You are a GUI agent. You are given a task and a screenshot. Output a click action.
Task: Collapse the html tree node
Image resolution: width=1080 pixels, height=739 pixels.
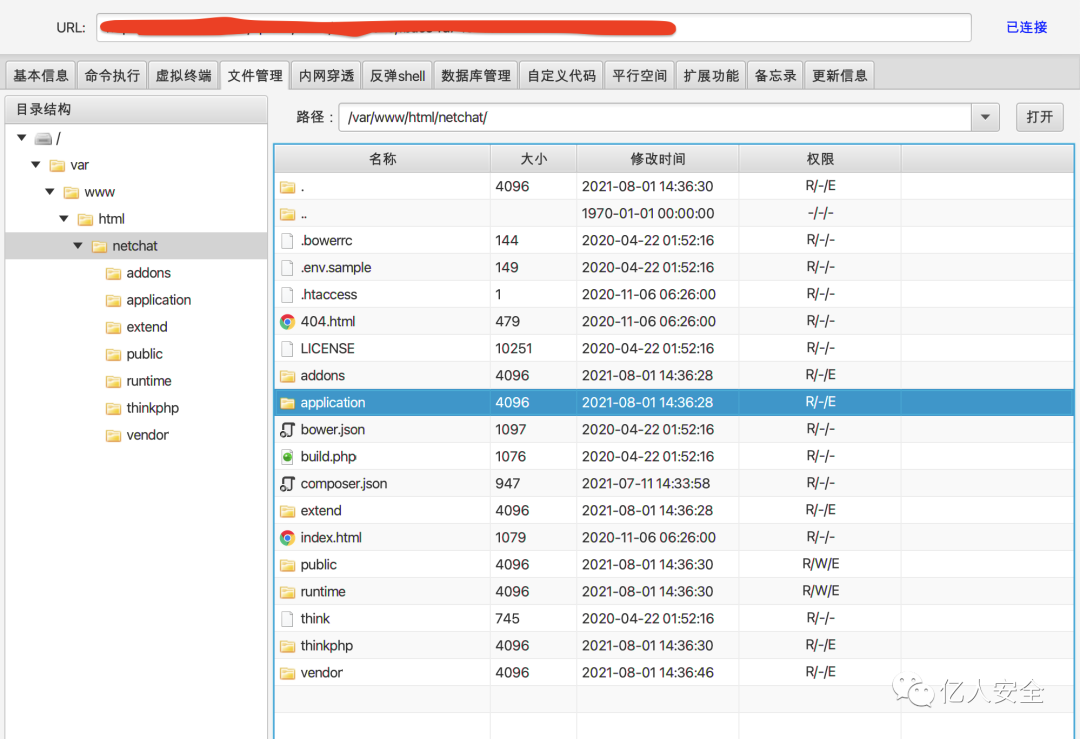click(64, 218)
